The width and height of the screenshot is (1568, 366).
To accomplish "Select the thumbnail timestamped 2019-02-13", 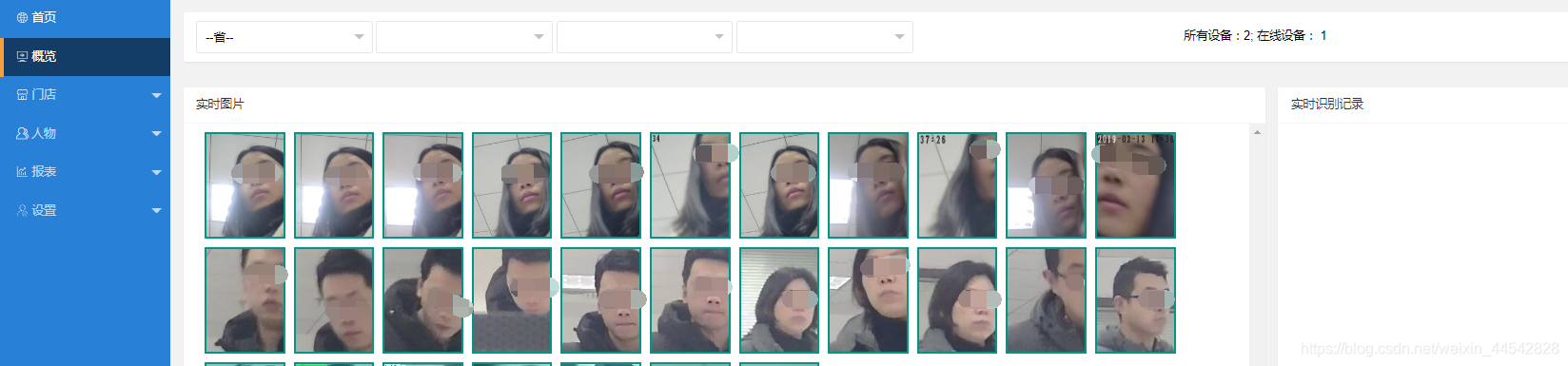I will point(1135,185).
